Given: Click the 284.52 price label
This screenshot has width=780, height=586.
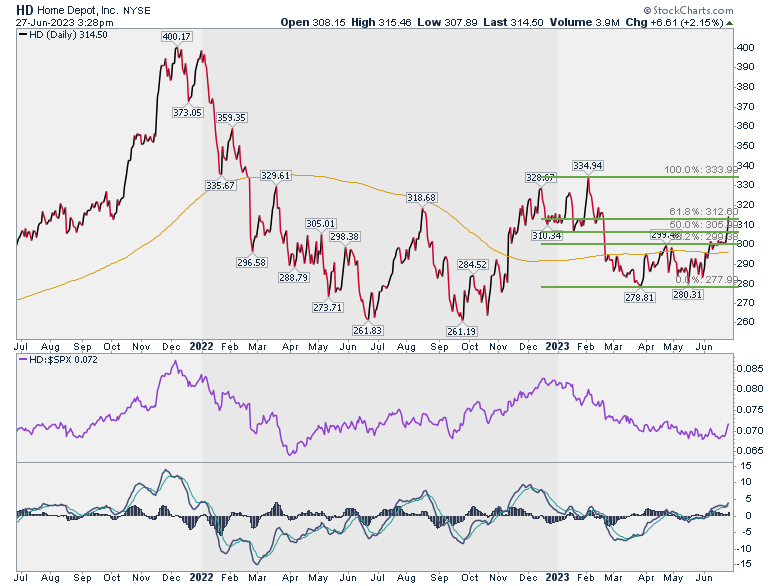Looking at the screenshot, I should 472,265.
